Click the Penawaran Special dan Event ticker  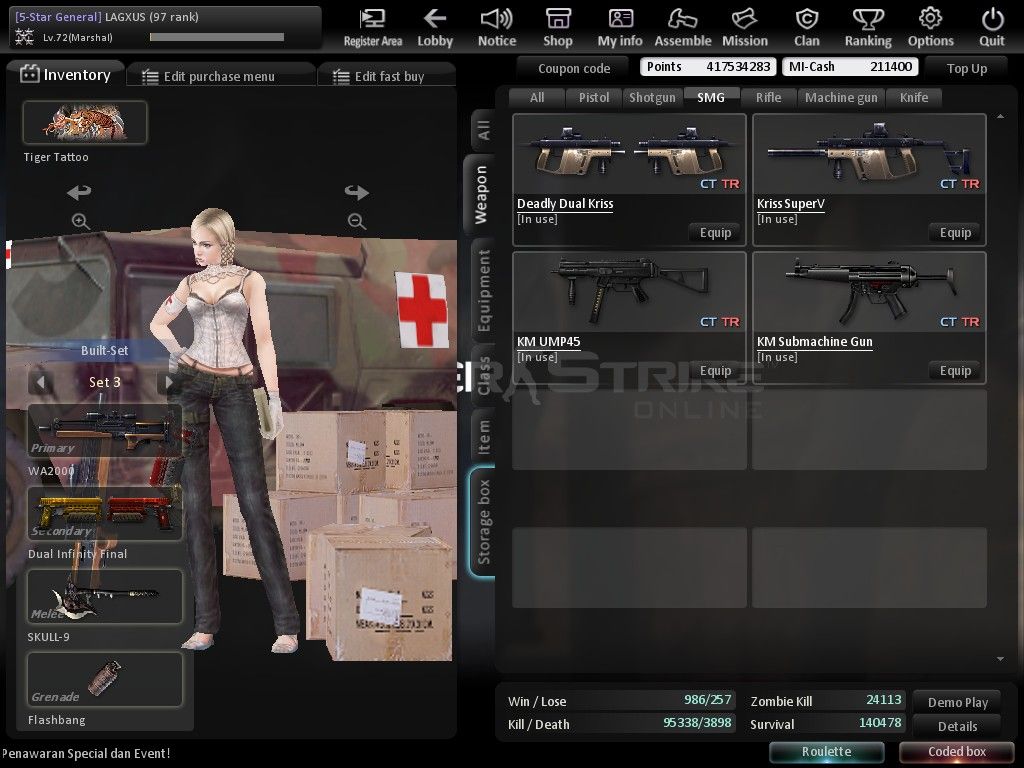coord(86,754)
